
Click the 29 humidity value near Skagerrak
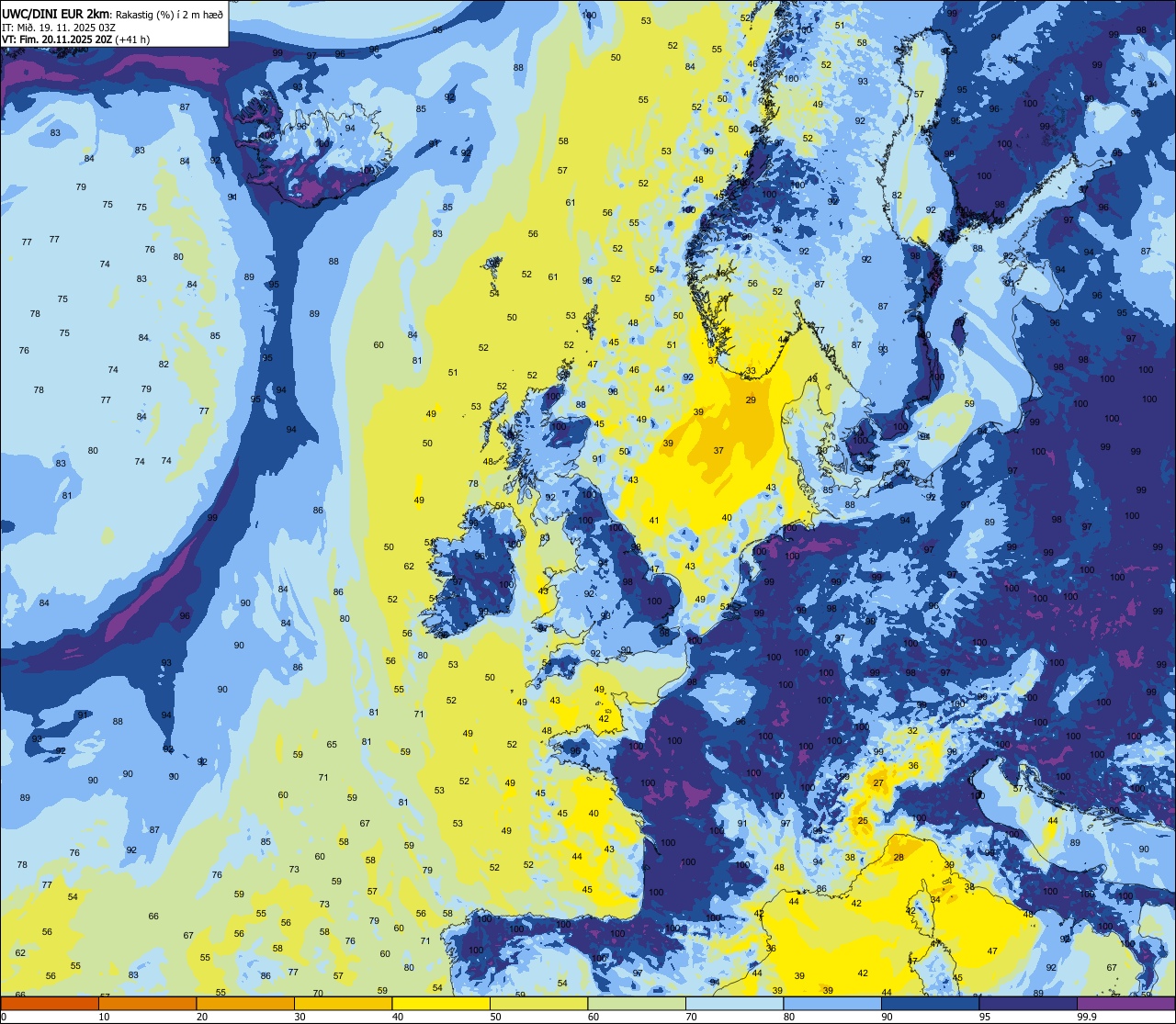pos(751,400)
